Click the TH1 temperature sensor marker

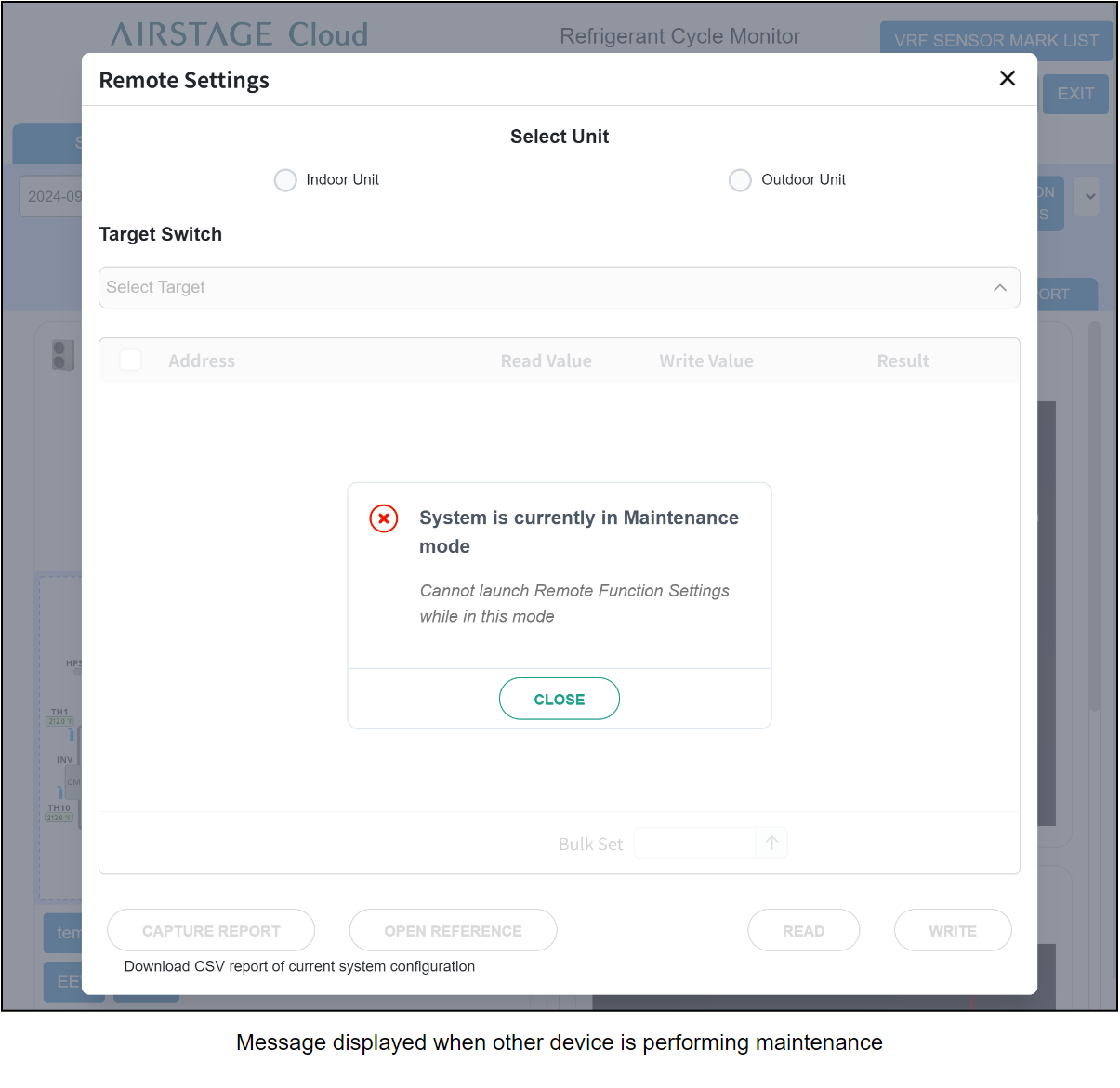click(x=59, y=716)
